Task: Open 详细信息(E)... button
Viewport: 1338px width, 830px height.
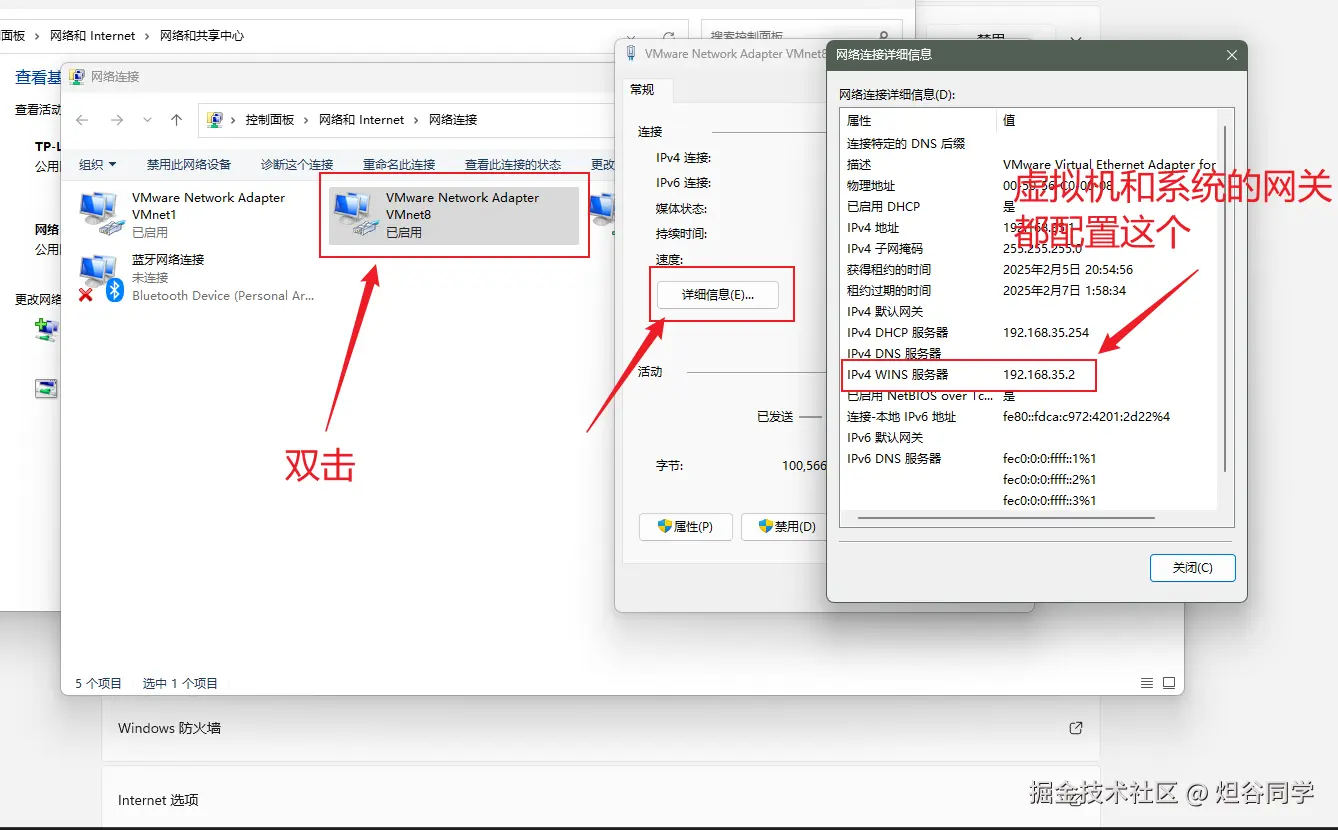Action: tap(717, 295)
